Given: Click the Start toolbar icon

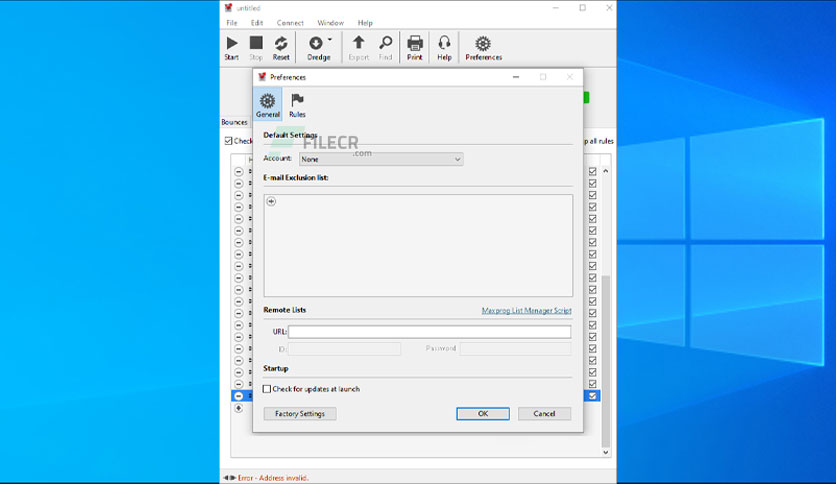Looking at the screenshot, I should 231,47.
